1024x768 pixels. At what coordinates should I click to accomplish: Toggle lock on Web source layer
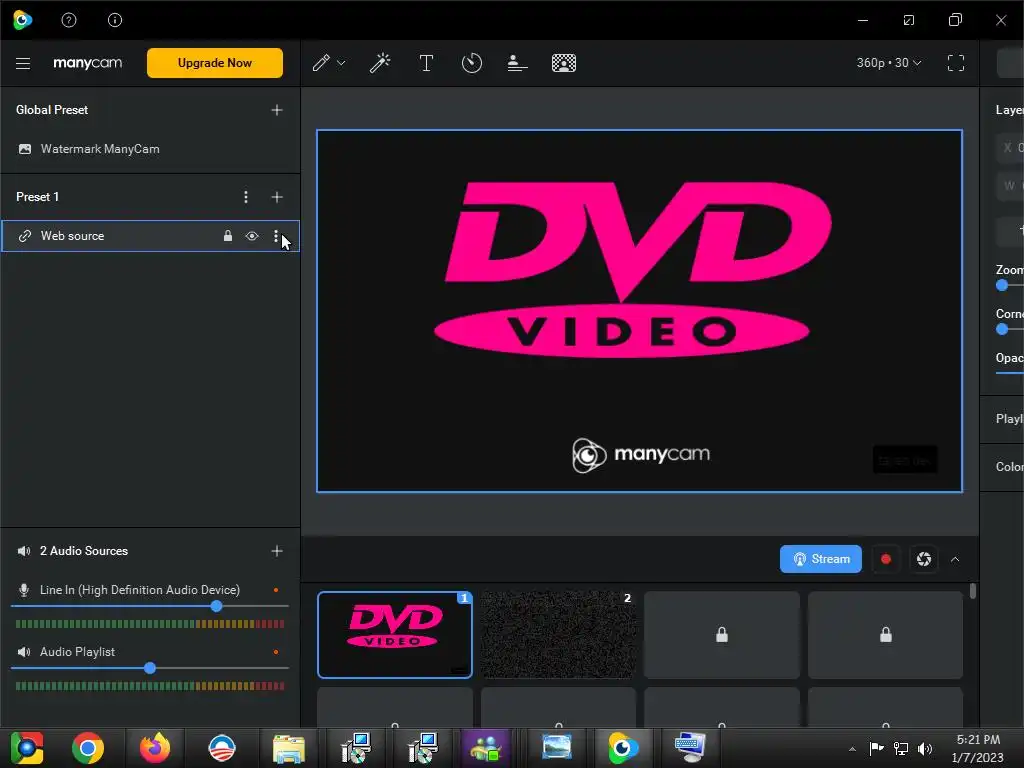[x=228, y=236]
